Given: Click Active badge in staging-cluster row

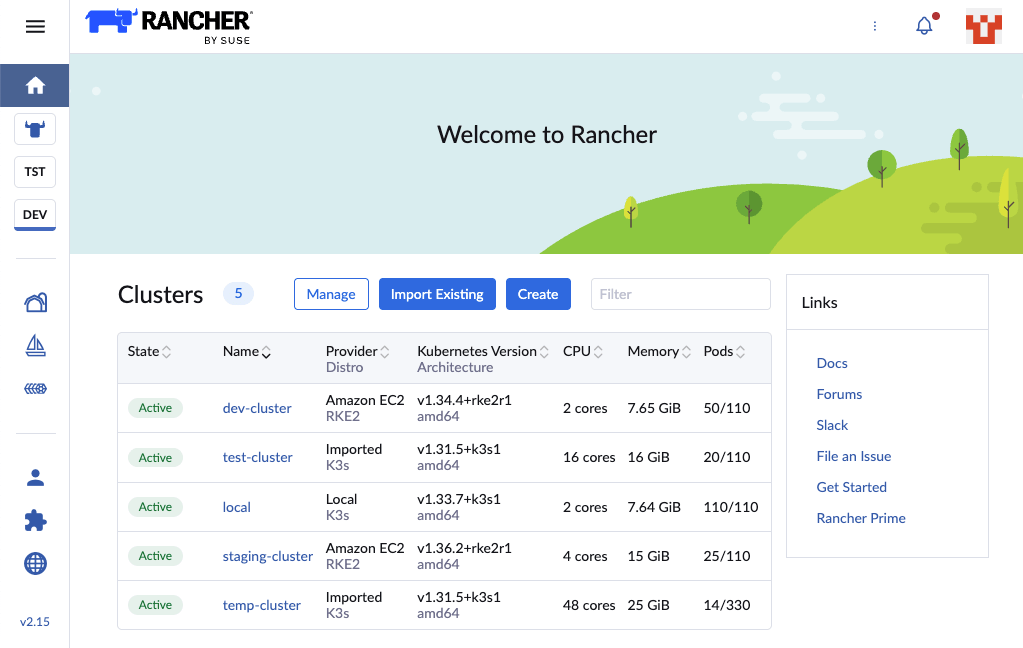Looking at the screenshot, I should point(155,556).
